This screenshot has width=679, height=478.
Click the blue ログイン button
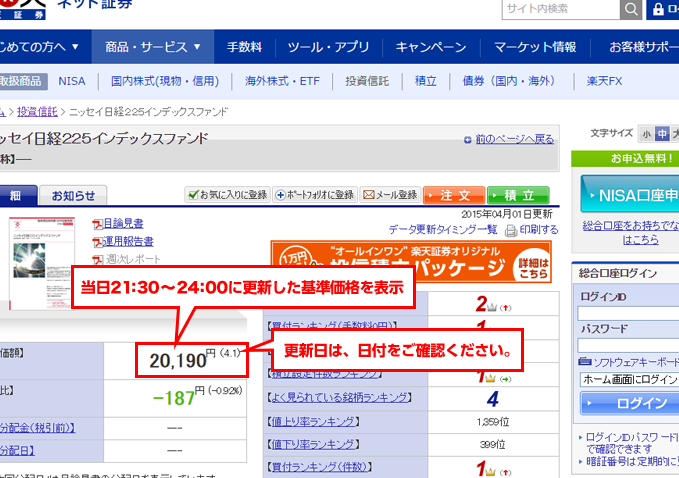[x=630, y=404]
